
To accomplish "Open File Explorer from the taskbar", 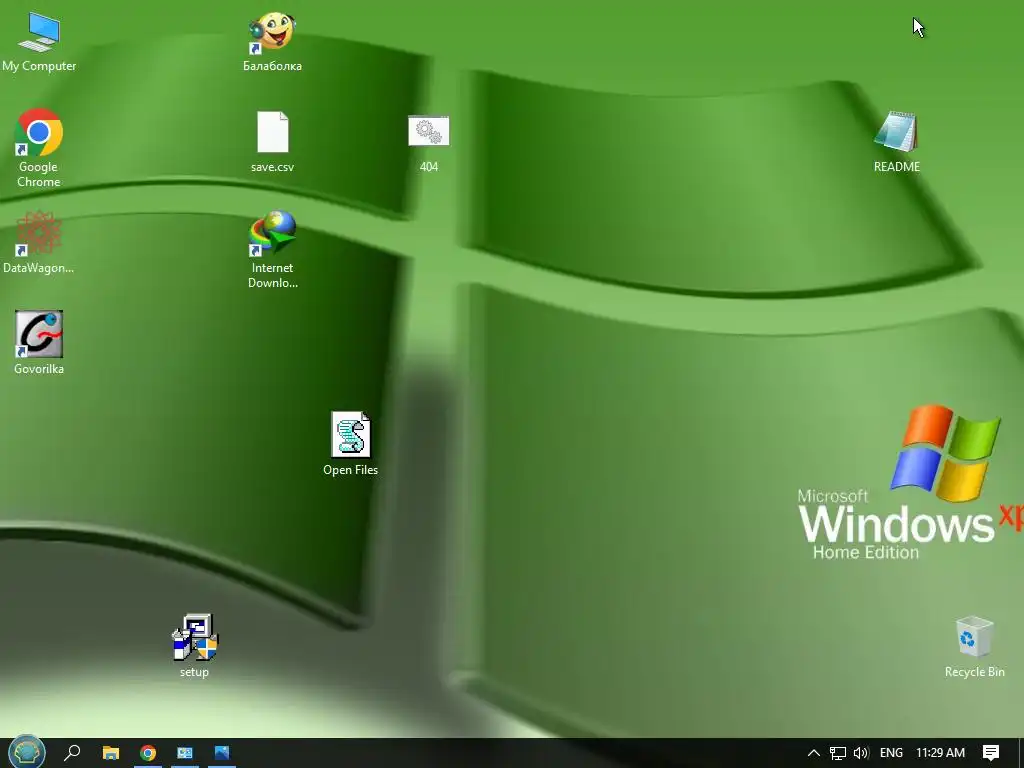I will 111,753.
